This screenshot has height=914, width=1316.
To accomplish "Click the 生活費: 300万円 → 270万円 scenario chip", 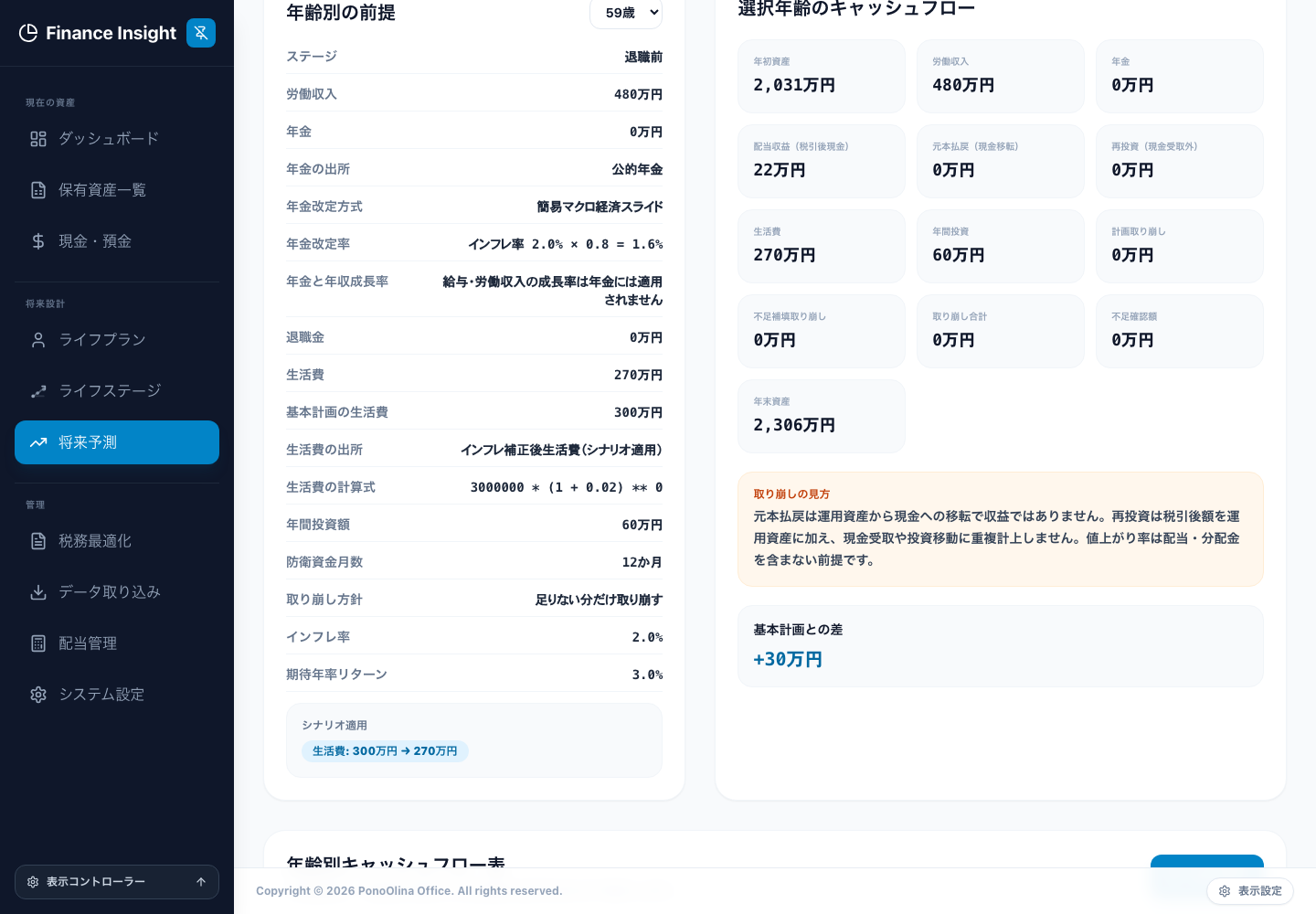I will coord(385,751).
